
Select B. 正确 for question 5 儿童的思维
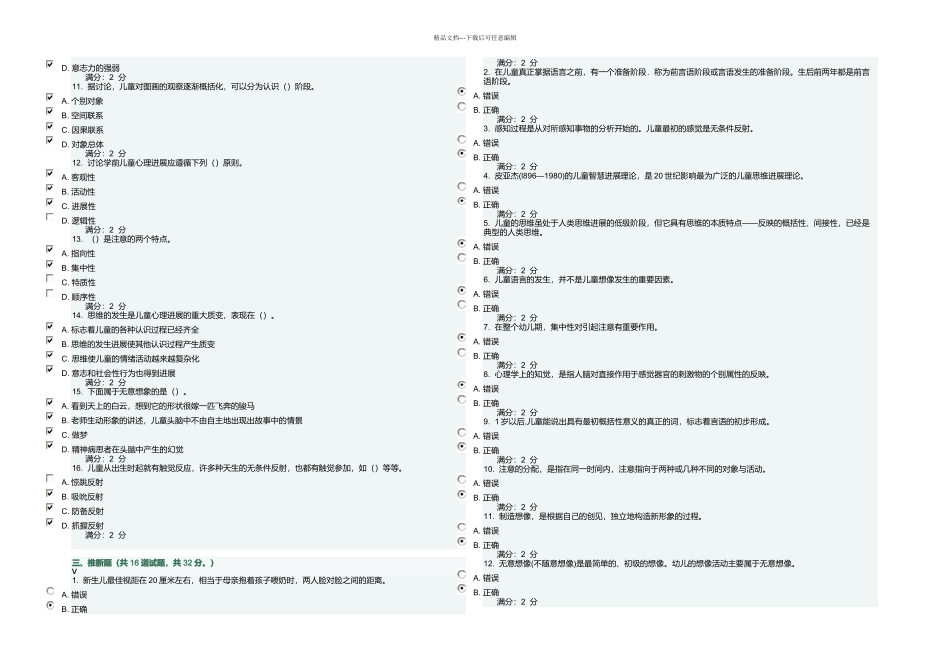462,258
